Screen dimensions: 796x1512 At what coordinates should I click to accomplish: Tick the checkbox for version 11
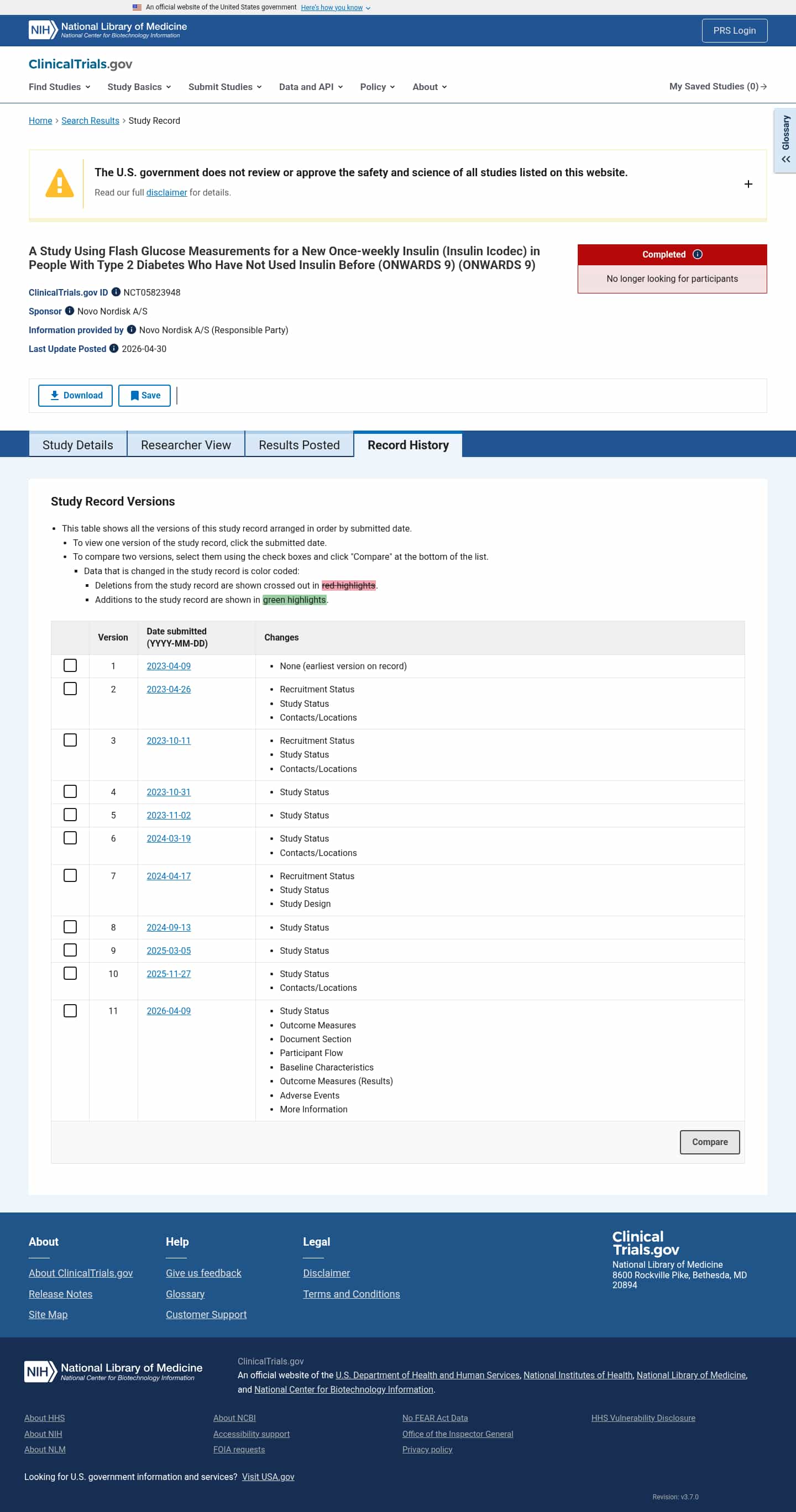pos(70,1010)
